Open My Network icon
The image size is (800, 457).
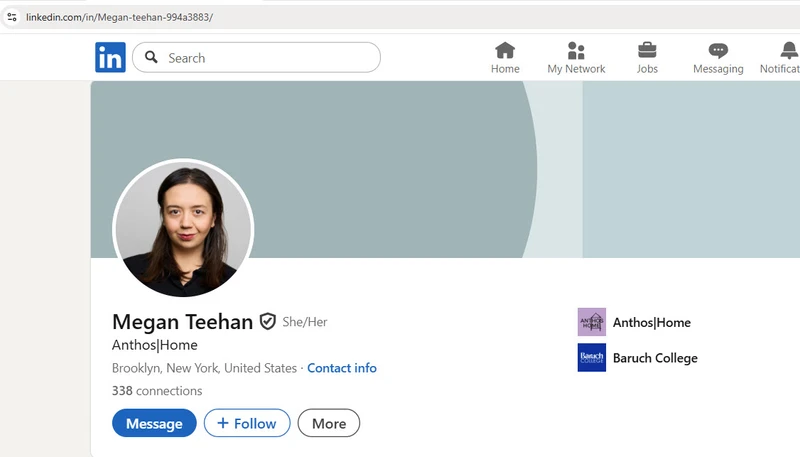click(x=576, y=51)
